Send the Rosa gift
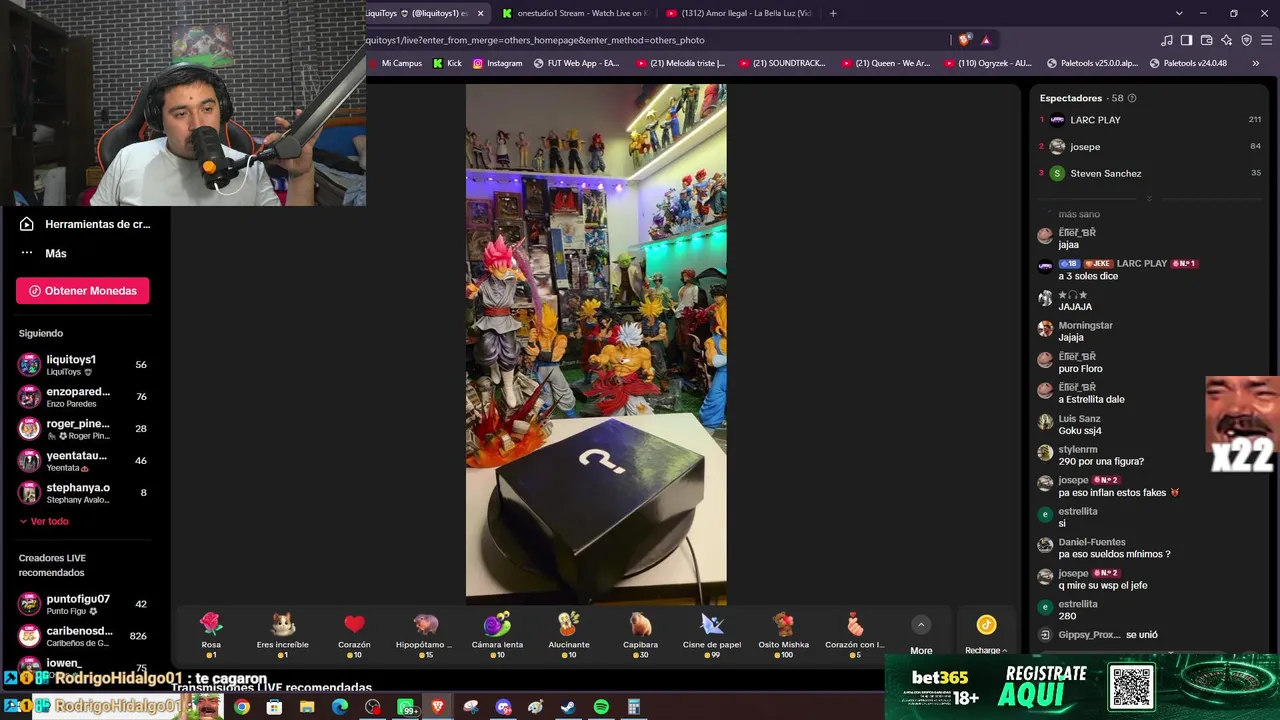The image size is (1280, 720). [x=211, y=634]
